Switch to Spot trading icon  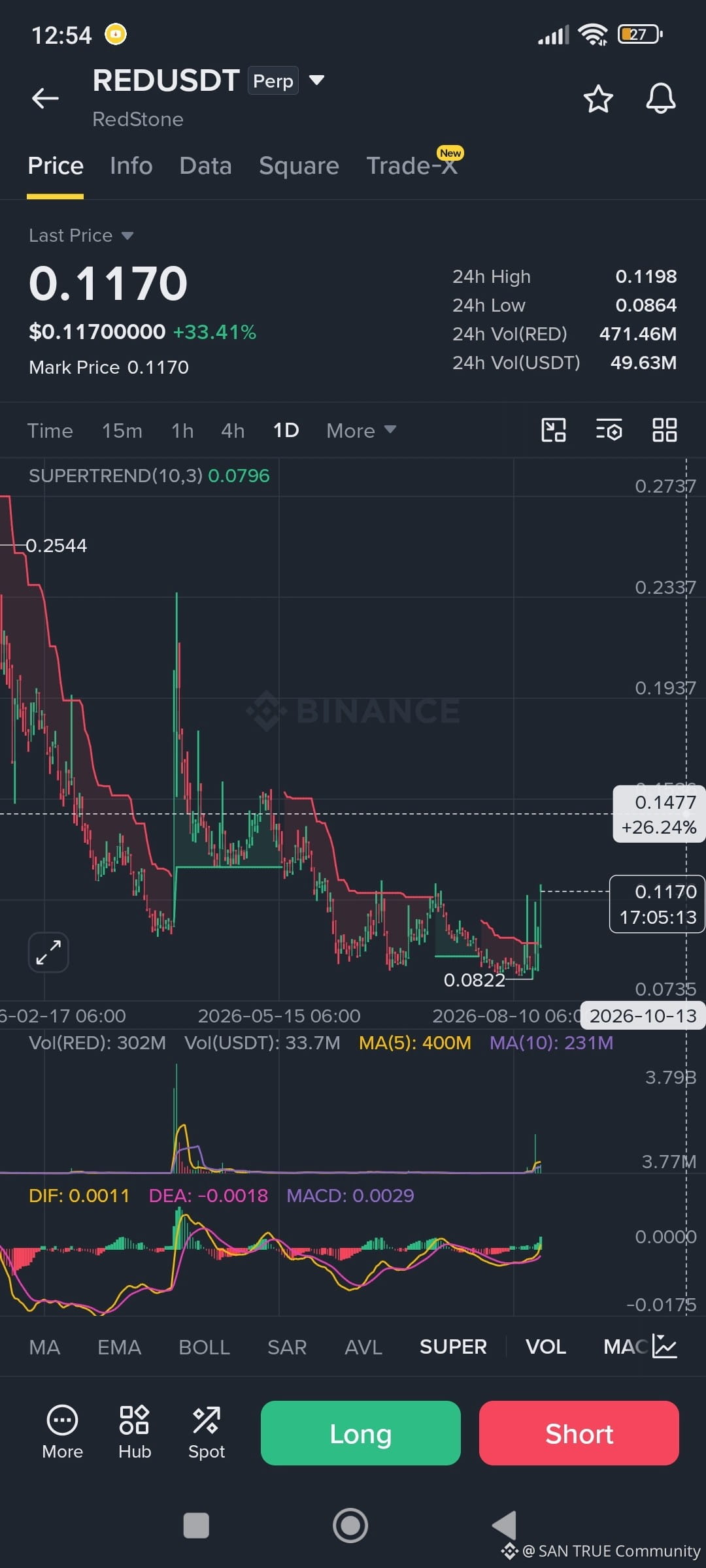click(x=207, y=1433)
